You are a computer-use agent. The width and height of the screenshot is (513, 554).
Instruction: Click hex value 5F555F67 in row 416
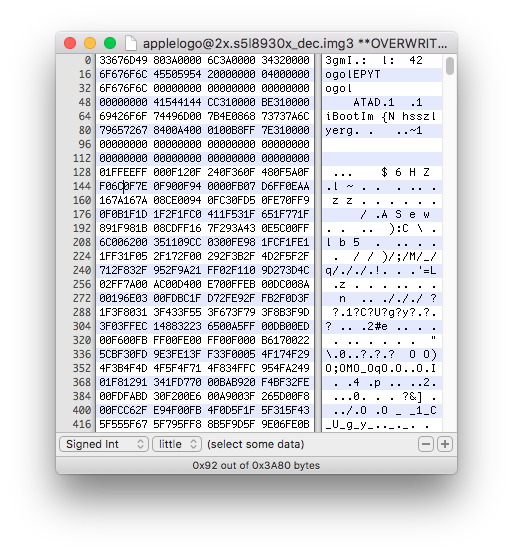(x=123, y=424)
